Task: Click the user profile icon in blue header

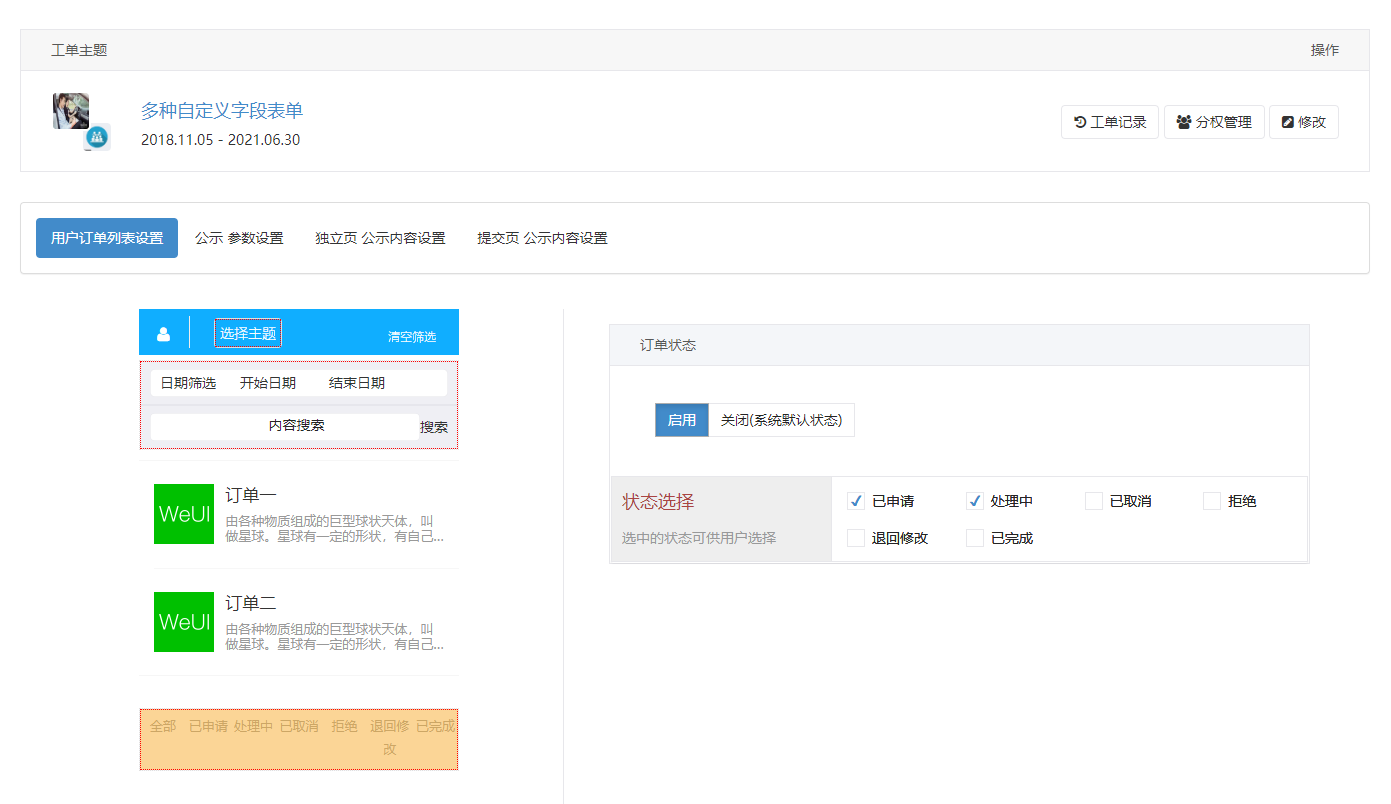Action: point(163,334)
